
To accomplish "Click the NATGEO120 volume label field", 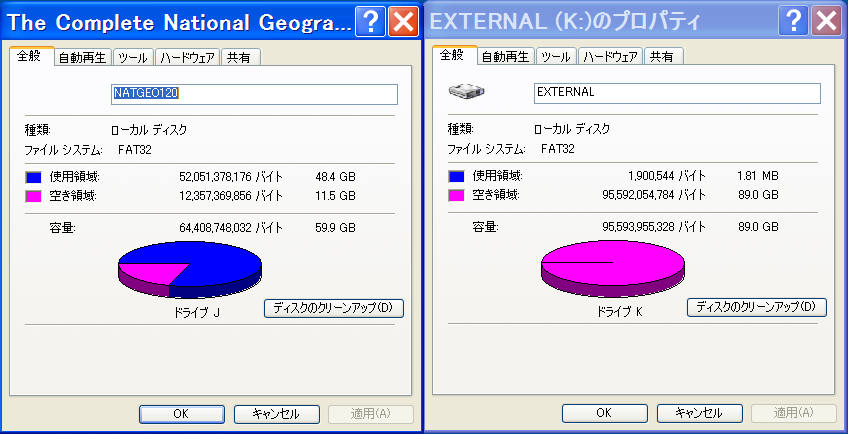I will coord(254,94).
